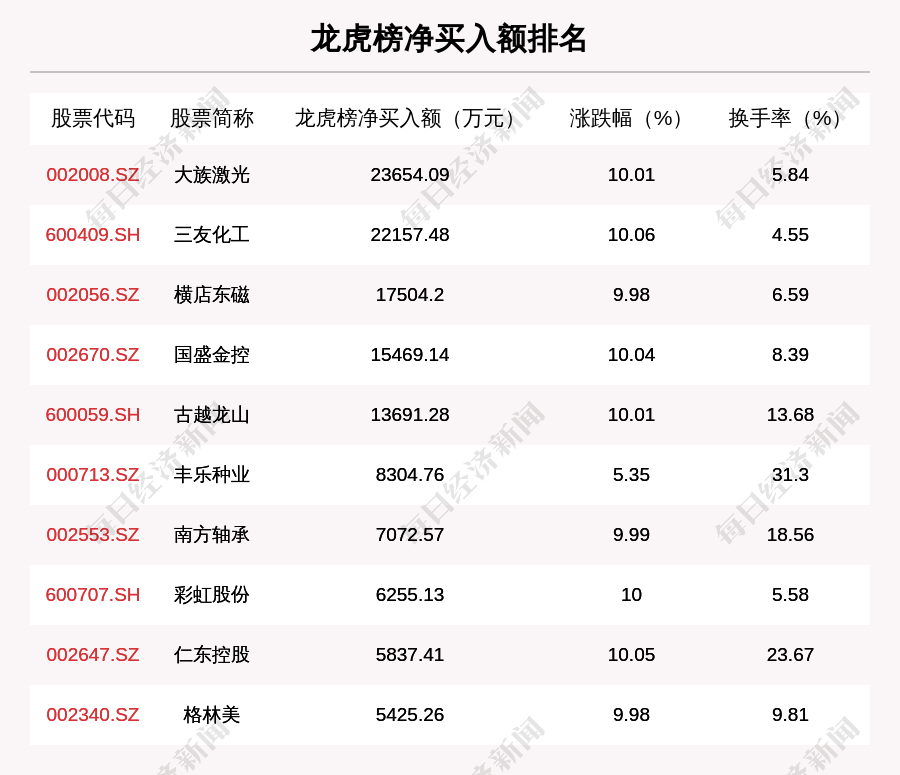Click turnover rate 5.84
This screenshot has height=775, width=900.
click(790, 175)
